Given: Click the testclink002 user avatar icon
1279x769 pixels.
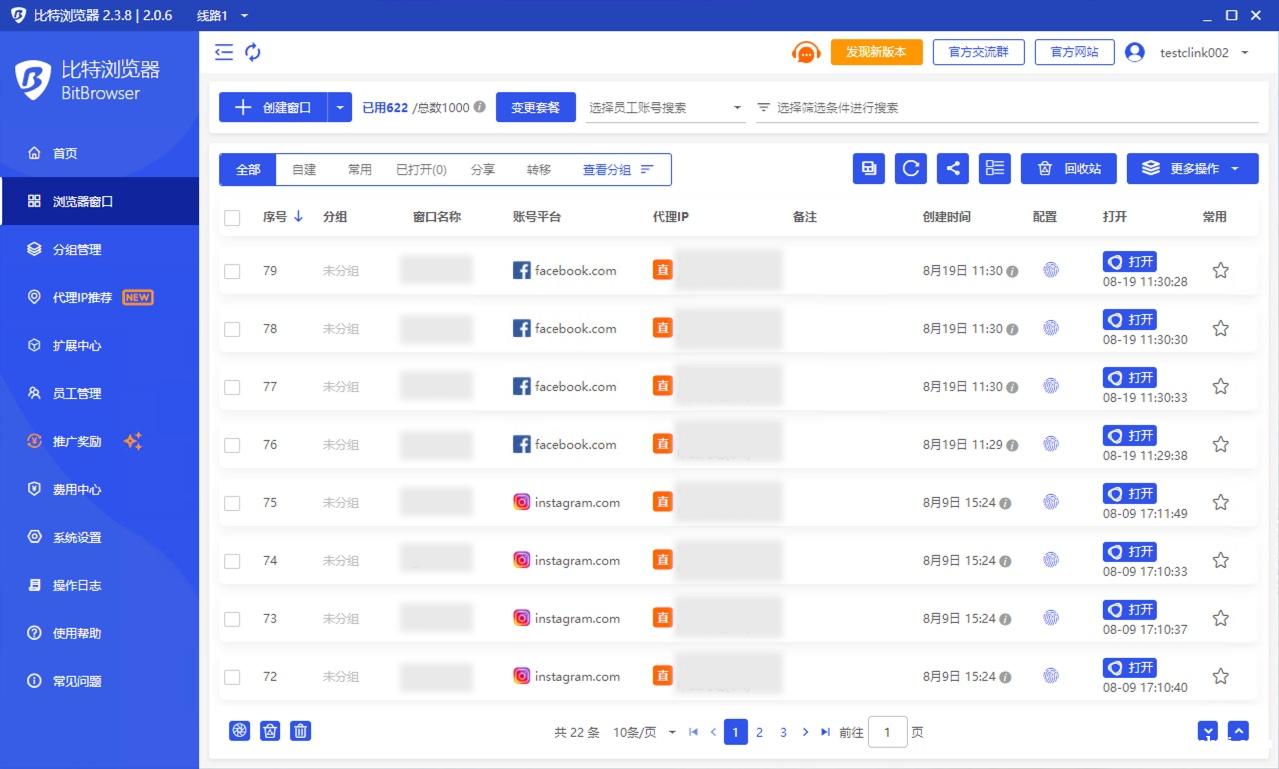Looking at the screenshot, I should point(1135,52).
